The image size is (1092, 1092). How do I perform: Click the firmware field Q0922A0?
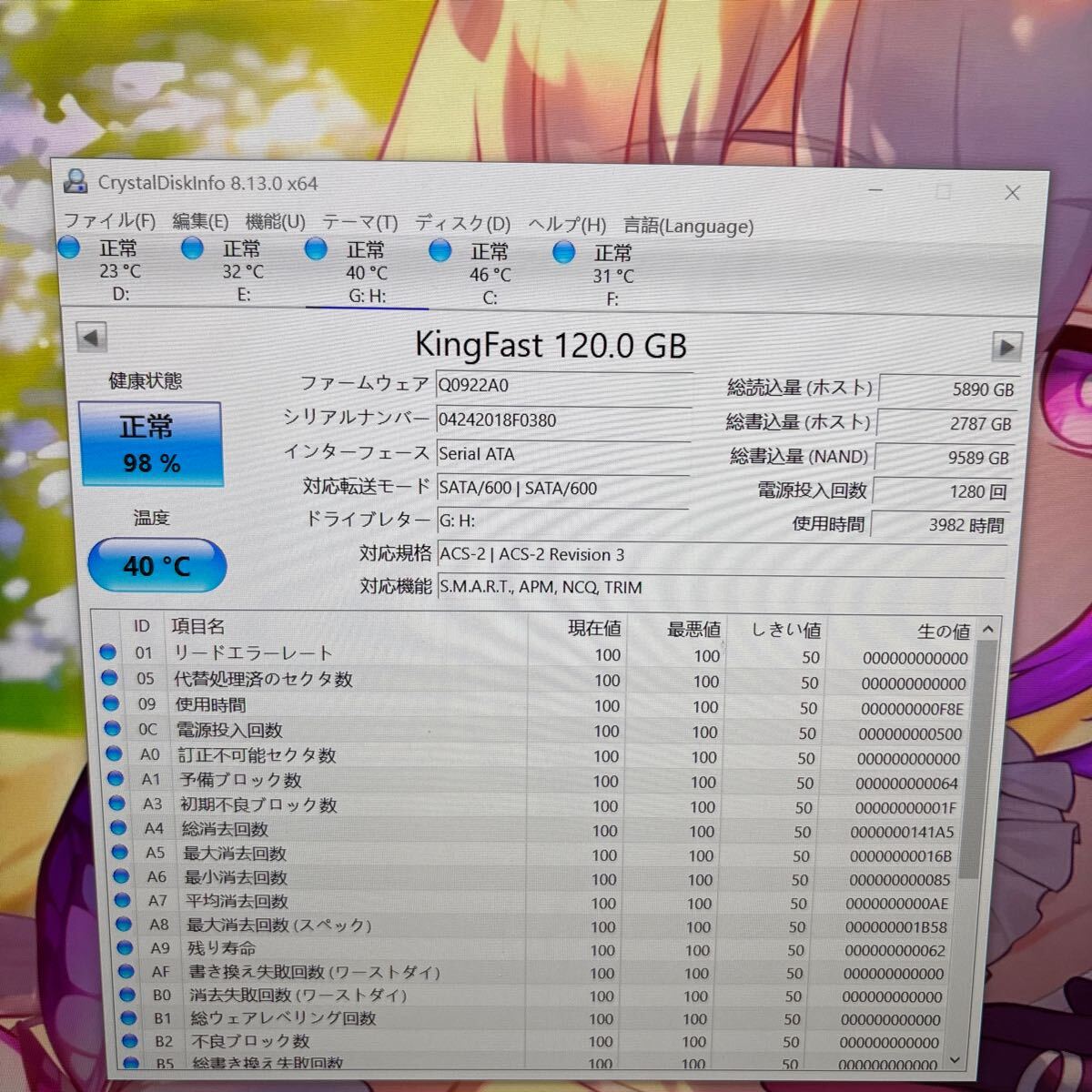coord(563,385)
